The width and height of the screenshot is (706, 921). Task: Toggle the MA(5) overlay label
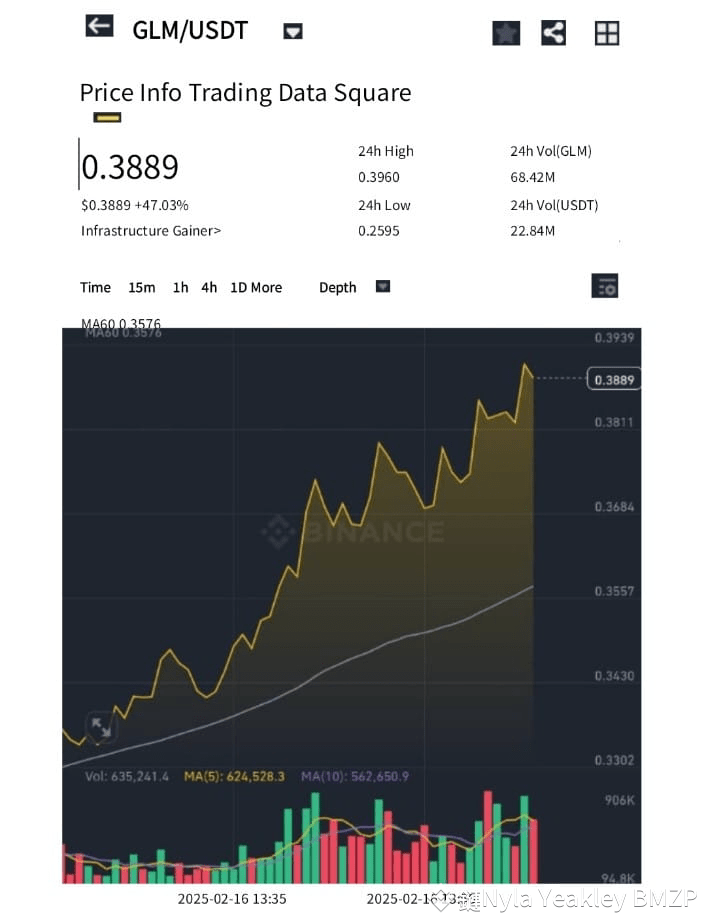(x=233, y=773)
